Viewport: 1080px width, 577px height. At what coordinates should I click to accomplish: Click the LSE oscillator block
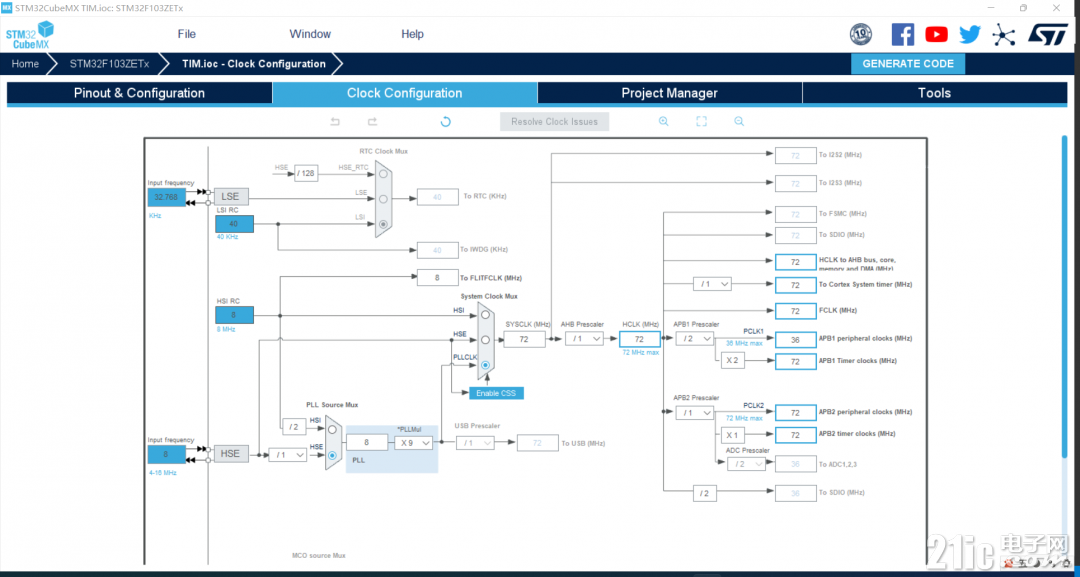[230, 196]
